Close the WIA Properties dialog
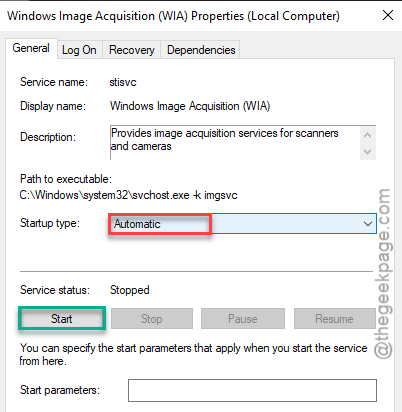This screenshot has height=412, width=402. coord(388,15)
